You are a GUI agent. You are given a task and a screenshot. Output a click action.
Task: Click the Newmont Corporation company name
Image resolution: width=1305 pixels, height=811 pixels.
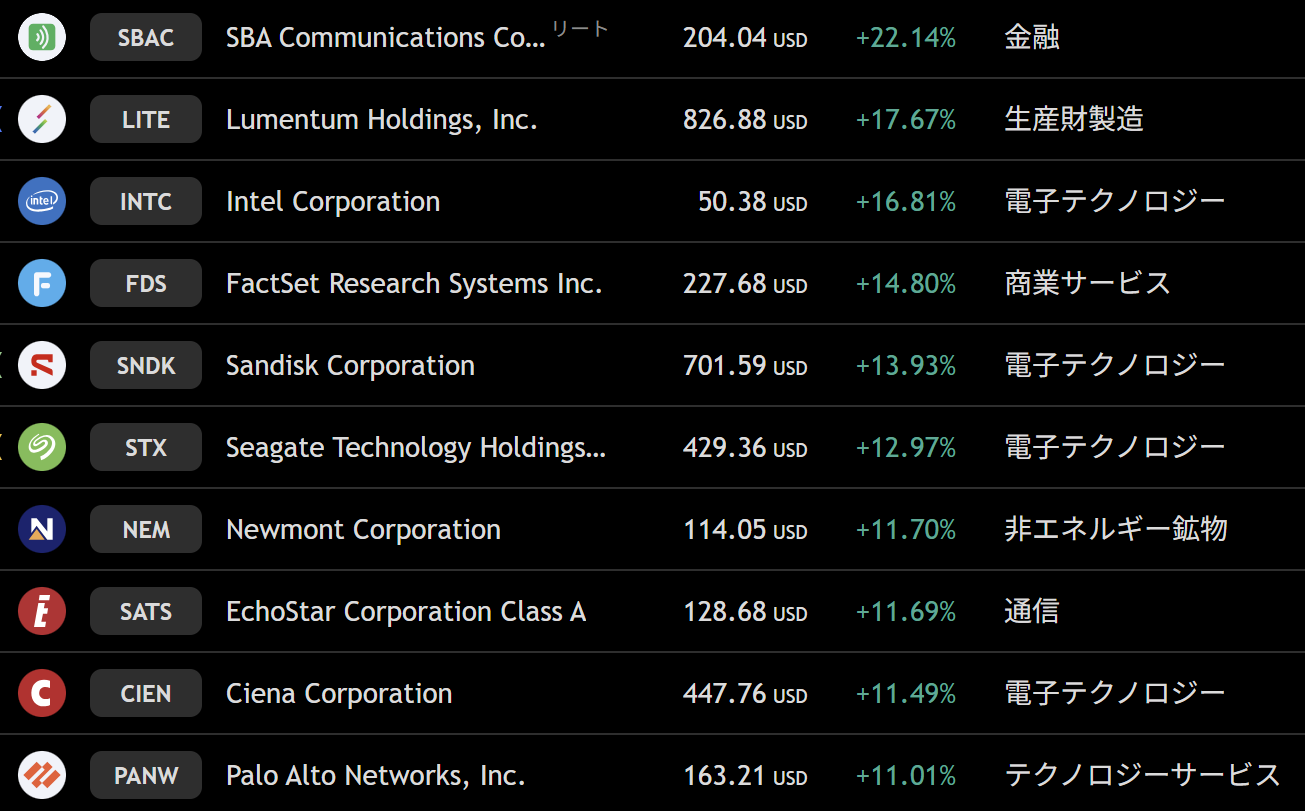[363, 530]
